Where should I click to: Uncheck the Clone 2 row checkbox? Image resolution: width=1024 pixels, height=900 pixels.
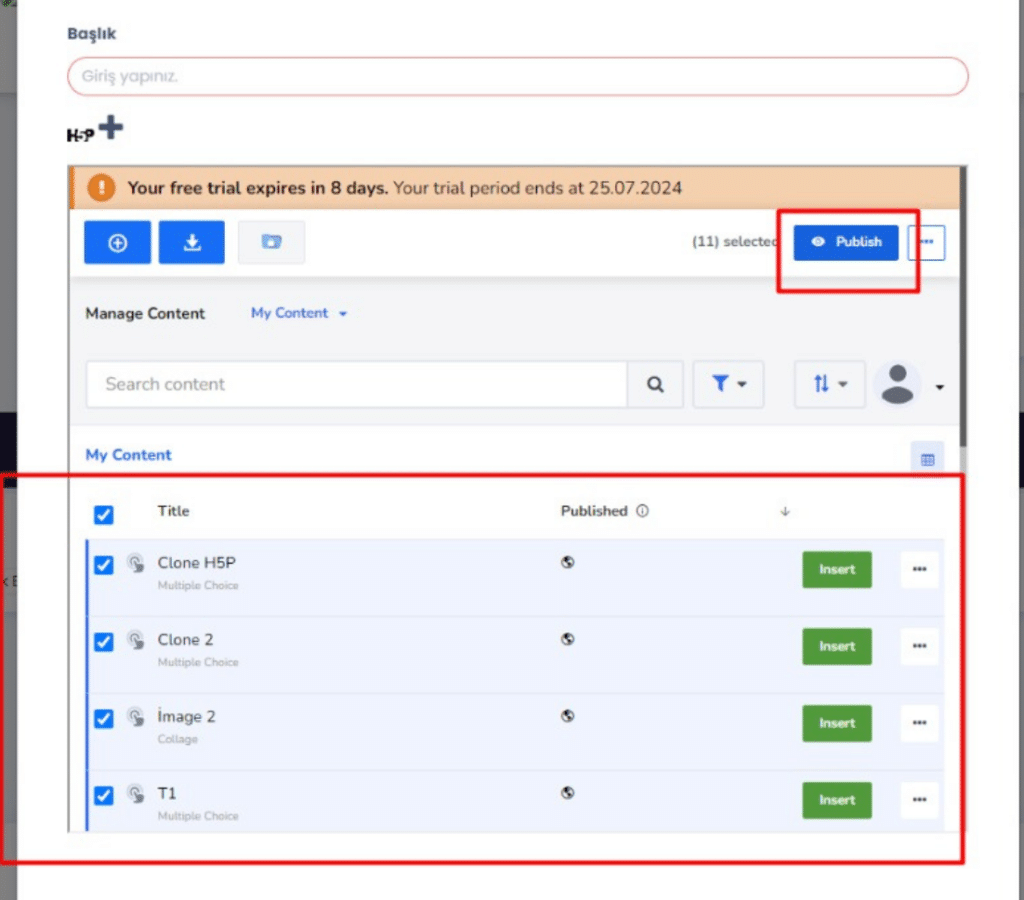(x=104, y=642)
